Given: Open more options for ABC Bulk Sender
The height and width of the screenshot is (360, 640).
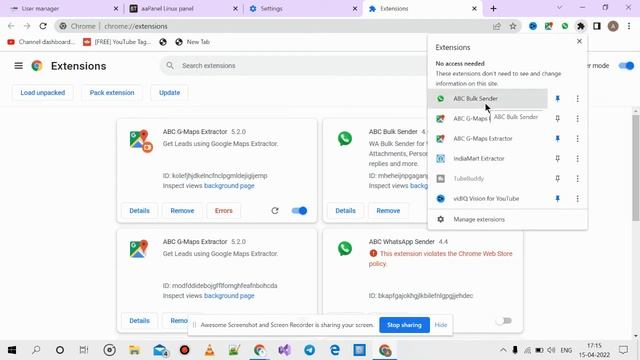Looking at the screenshot, I should [577, 98].
